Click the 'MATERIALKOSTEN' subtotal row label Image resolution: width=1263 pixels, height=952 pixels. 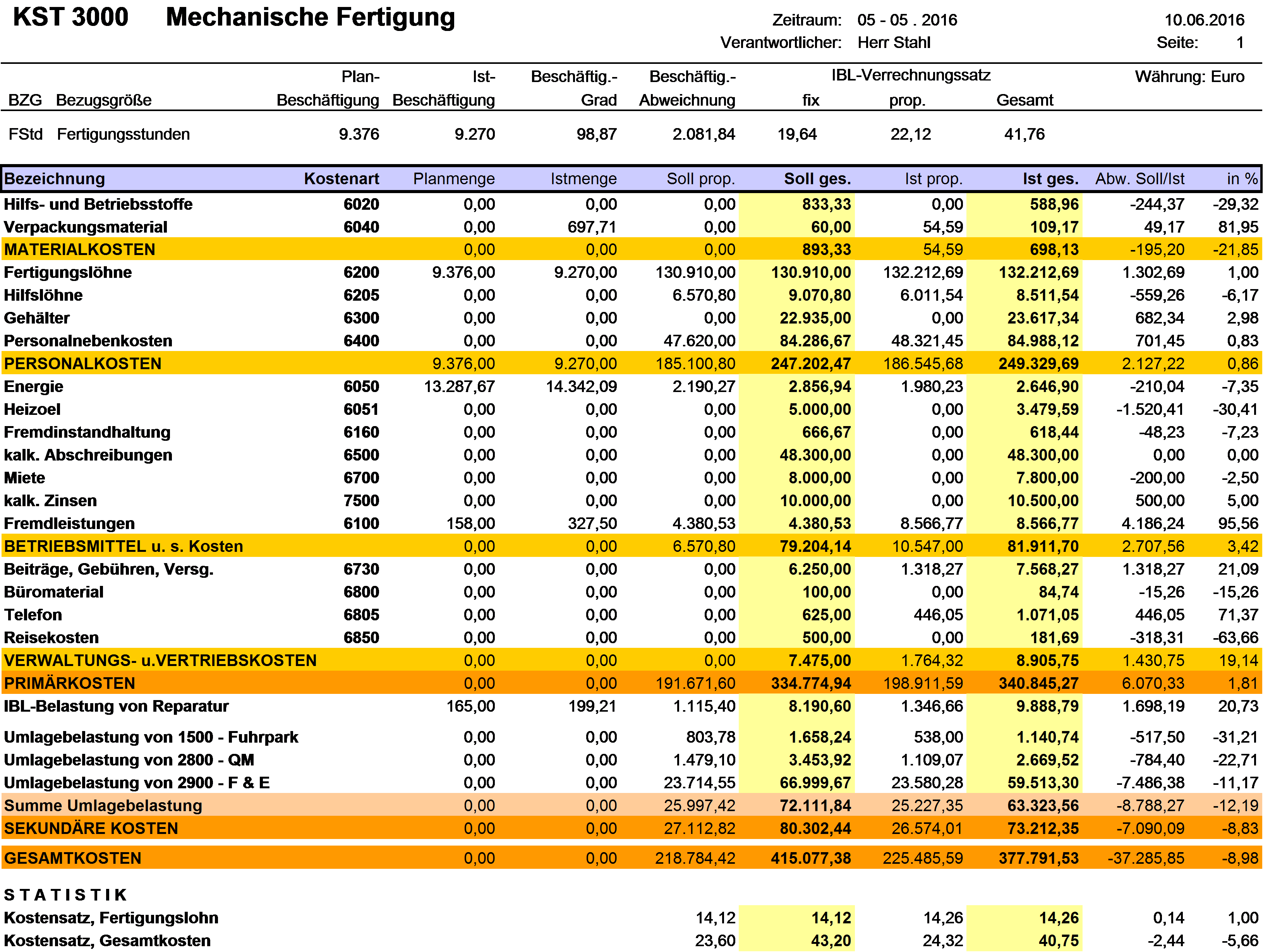coord(80,249)
